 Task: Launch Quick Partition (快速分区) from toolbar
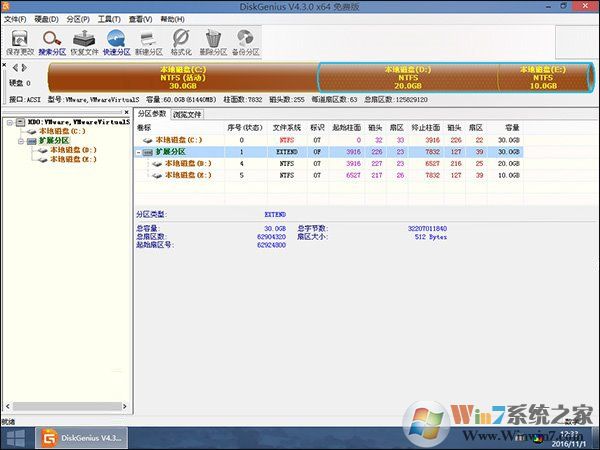coord(116,42)
